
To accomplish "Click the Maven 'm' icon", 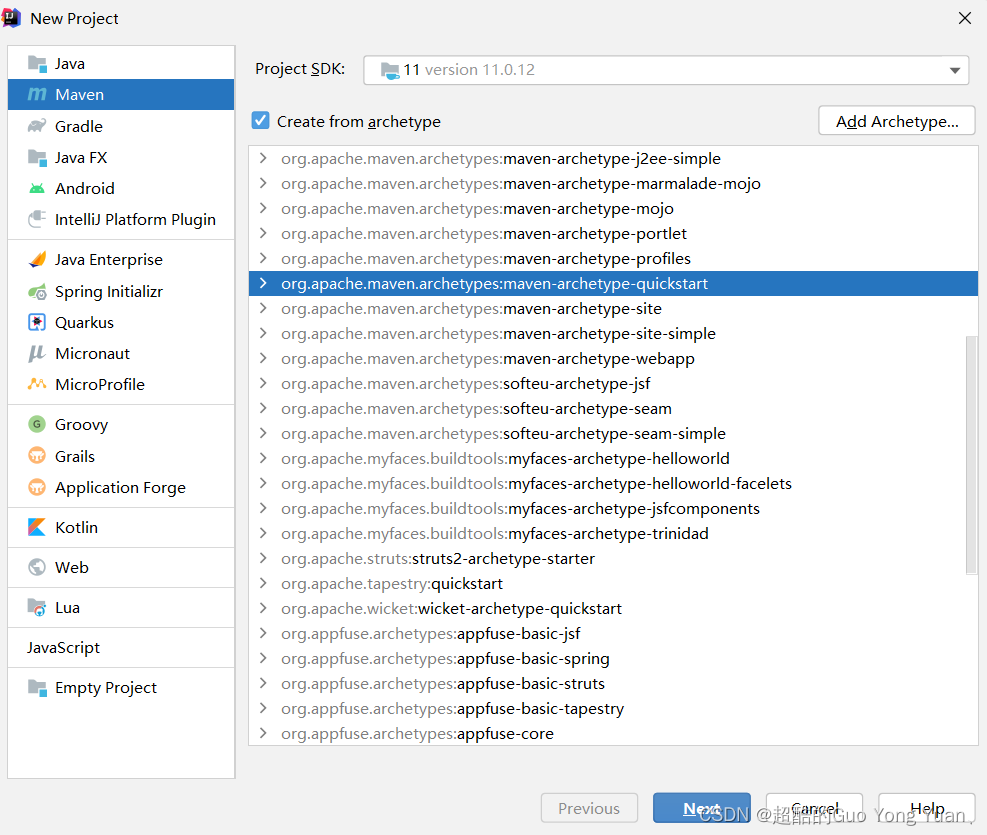I will 37,94.
